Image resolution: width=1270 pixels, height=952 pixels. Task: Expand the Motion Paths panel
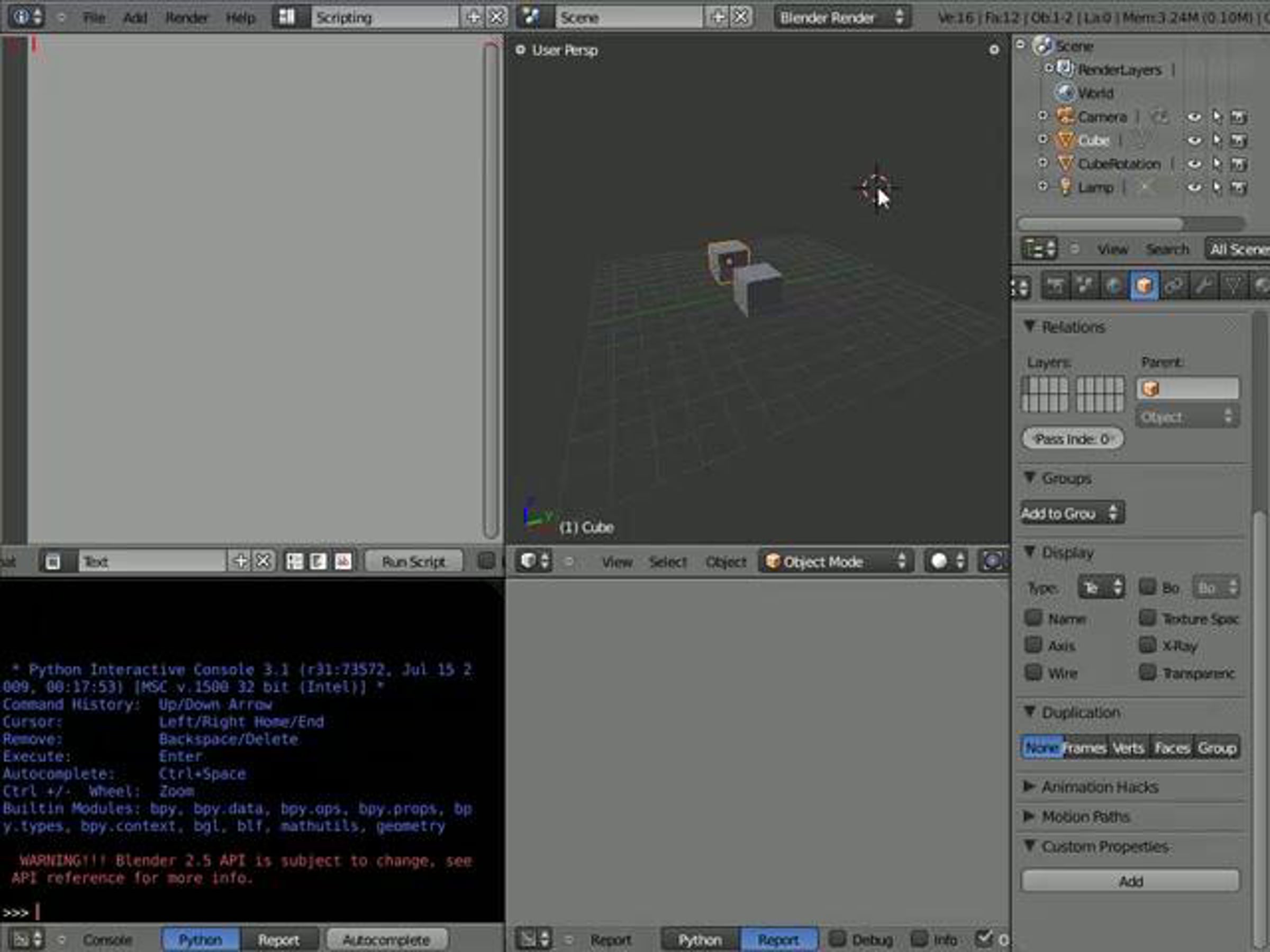1029,816
